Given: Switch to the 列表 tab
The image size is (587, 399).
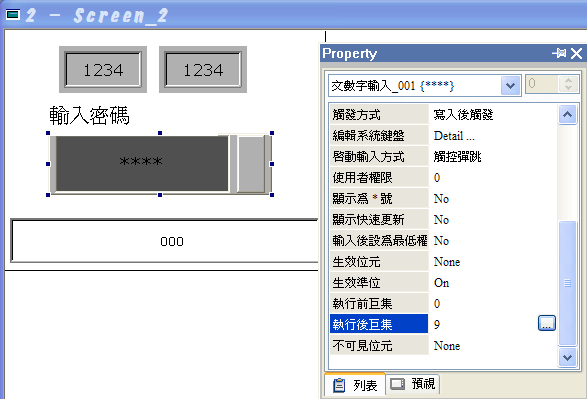Looking at the screenshot, I should pos(355,385).
